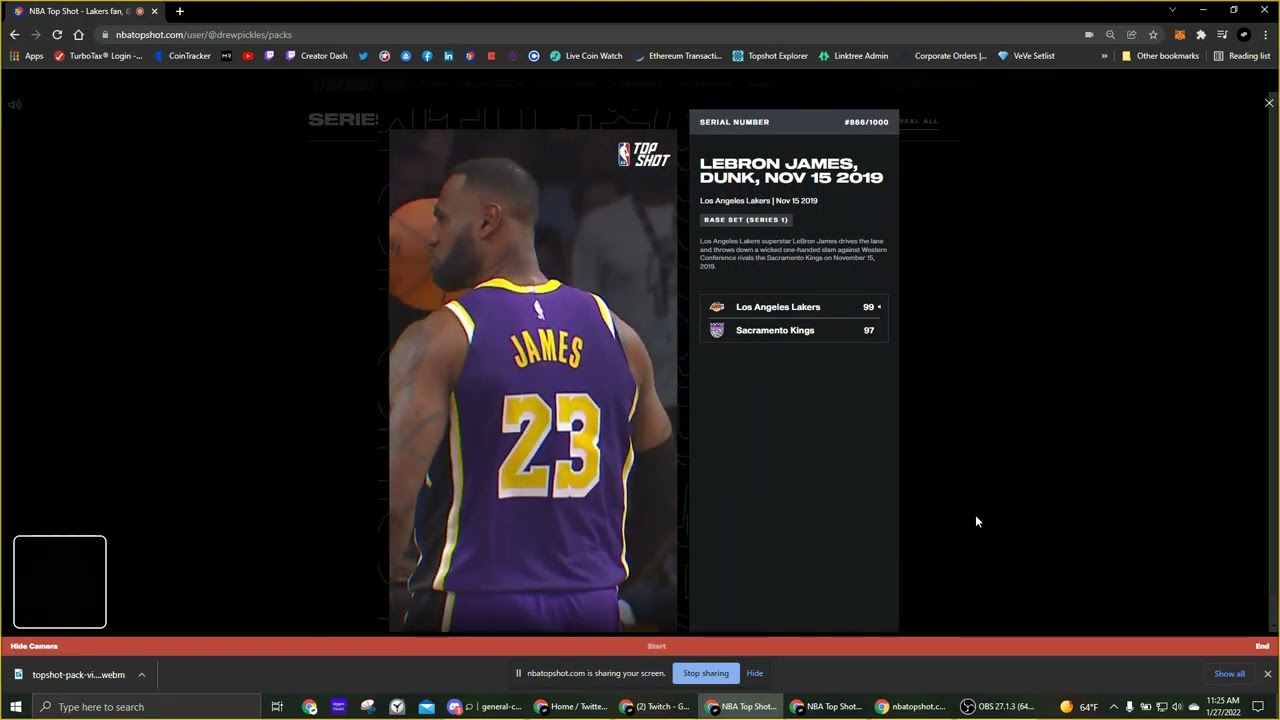
Task: Click the share icon in address bar
Action: [x=1131, y=34]
